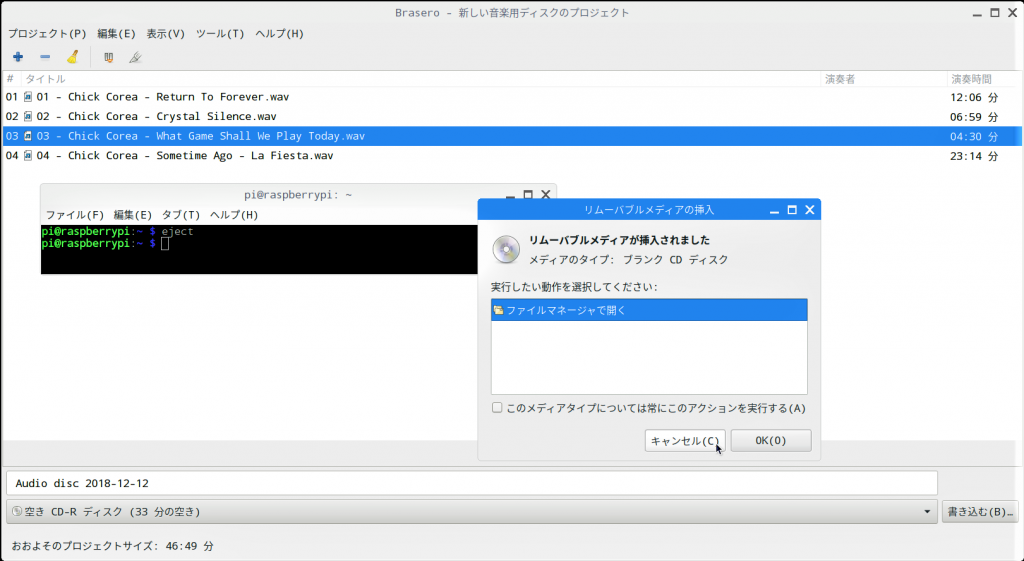Click the insert-pause toolbar icon
The height and width of the screenshot is (561, 1024).
point(108,57)
